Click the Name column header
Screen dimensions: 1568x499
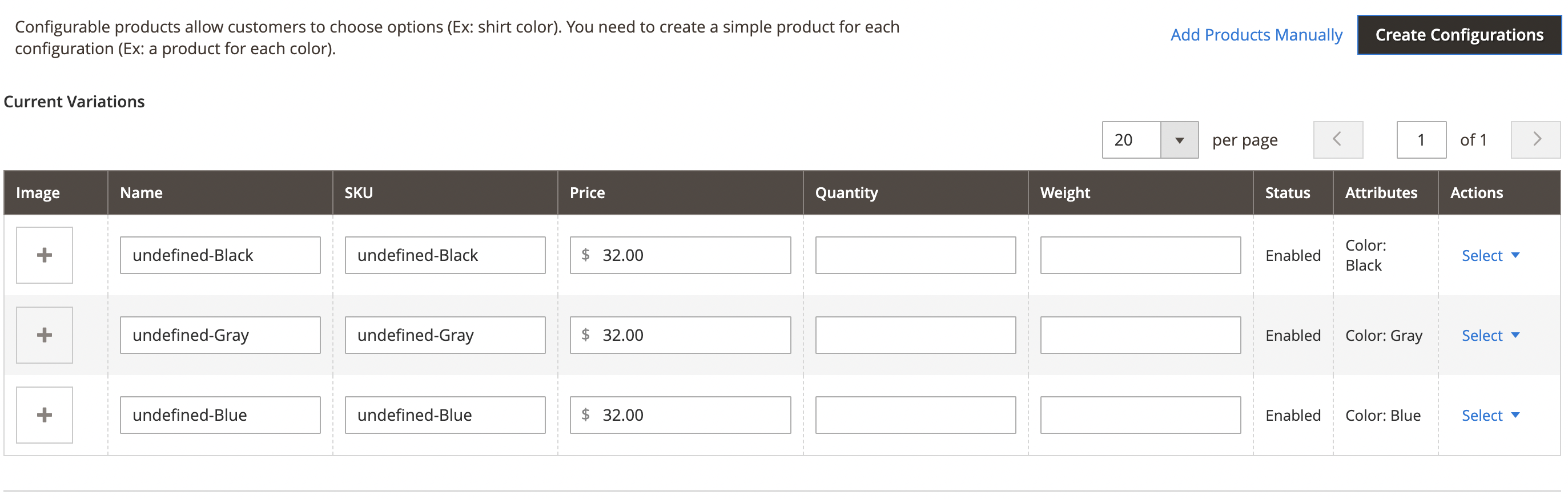142,192
